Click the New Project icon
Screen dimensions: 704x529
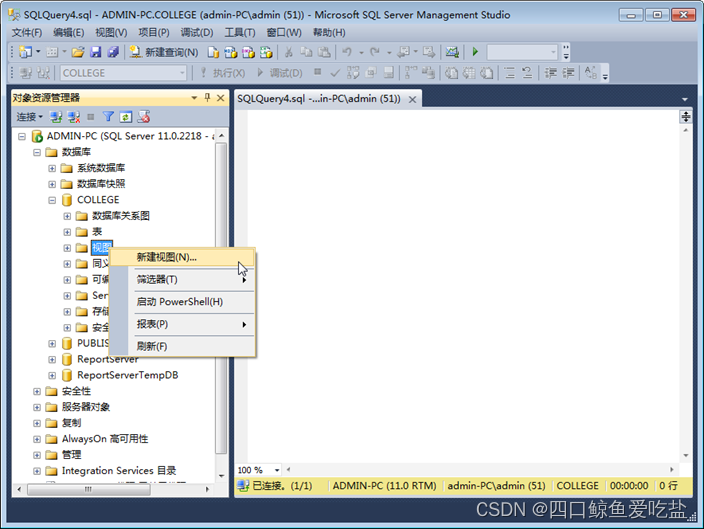coord(25,53)
